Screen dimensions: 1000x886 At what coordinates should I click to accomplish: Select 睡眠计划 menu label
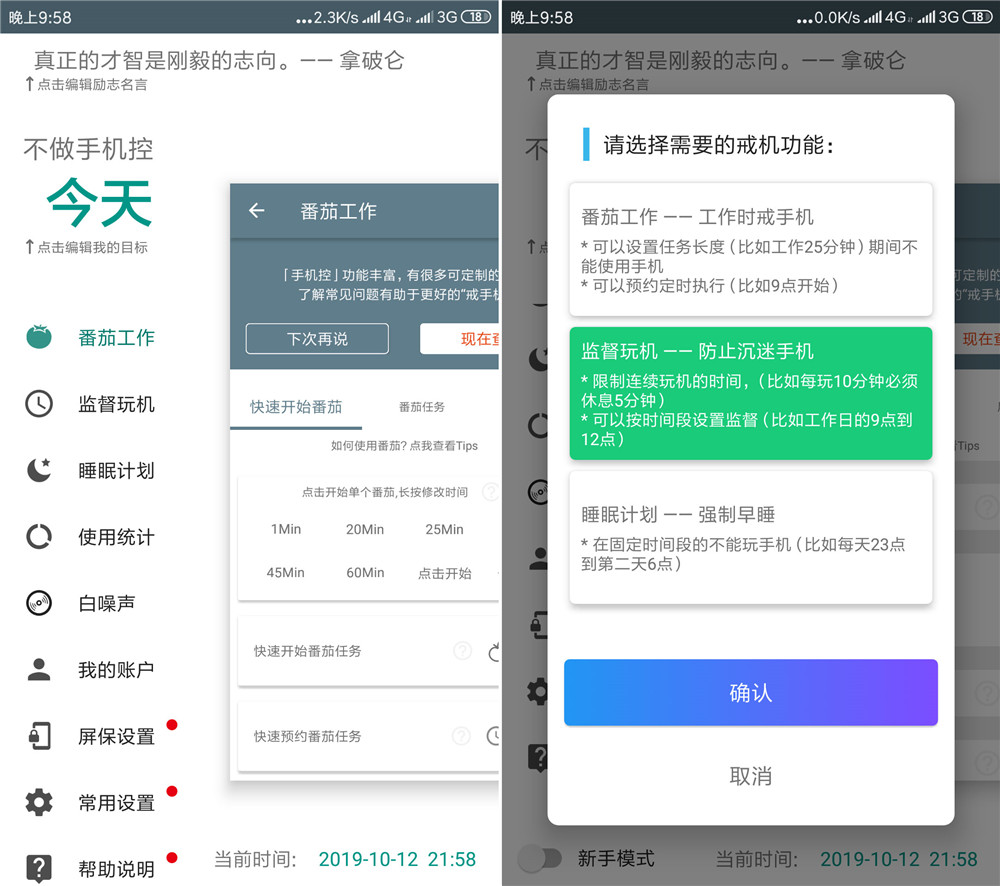click(x=116, y=471)
